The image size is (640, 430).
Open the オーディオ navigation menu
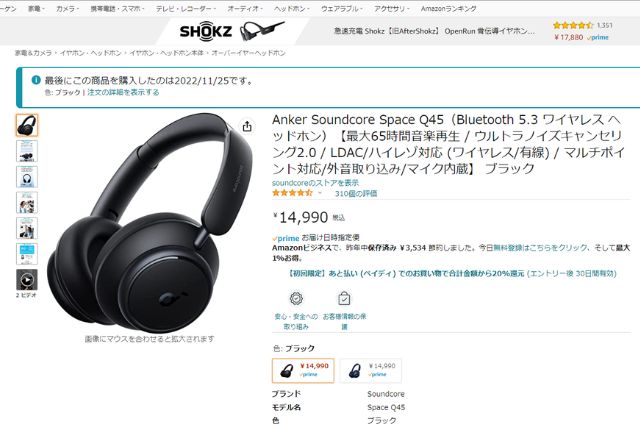(244, 9)
